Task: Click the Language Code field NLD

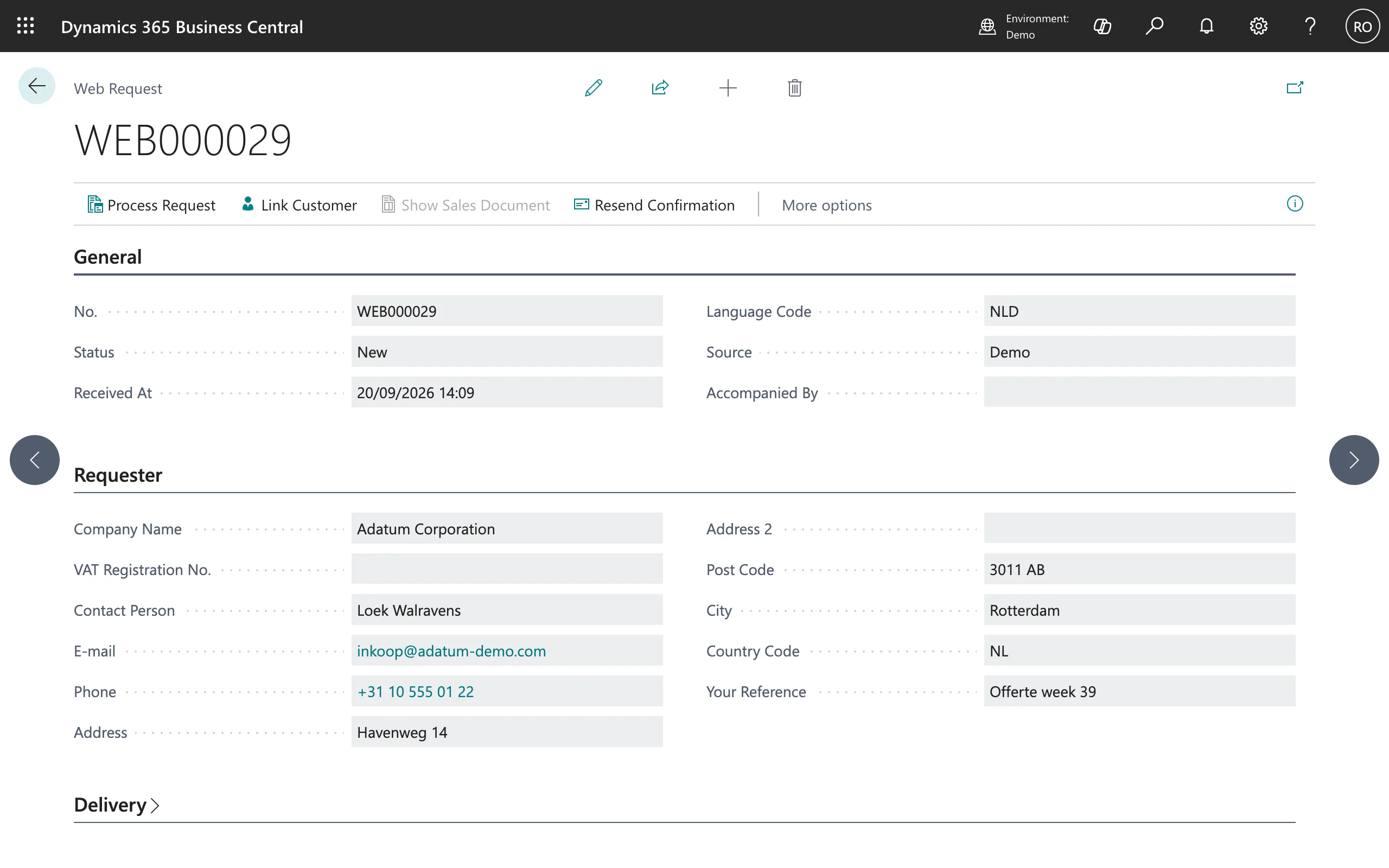Action: click(x=1139, y=311)
